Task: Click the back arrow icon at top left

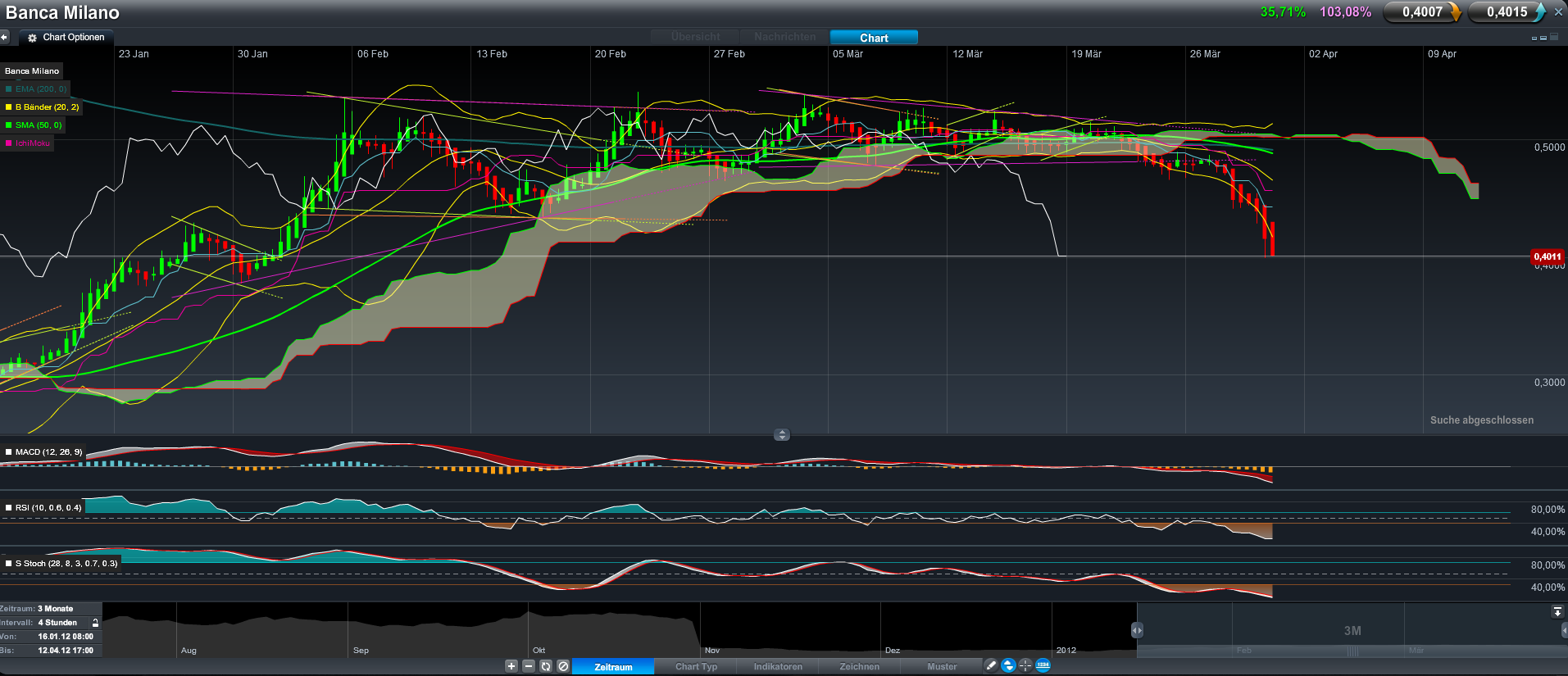Action: coord(4,37)
